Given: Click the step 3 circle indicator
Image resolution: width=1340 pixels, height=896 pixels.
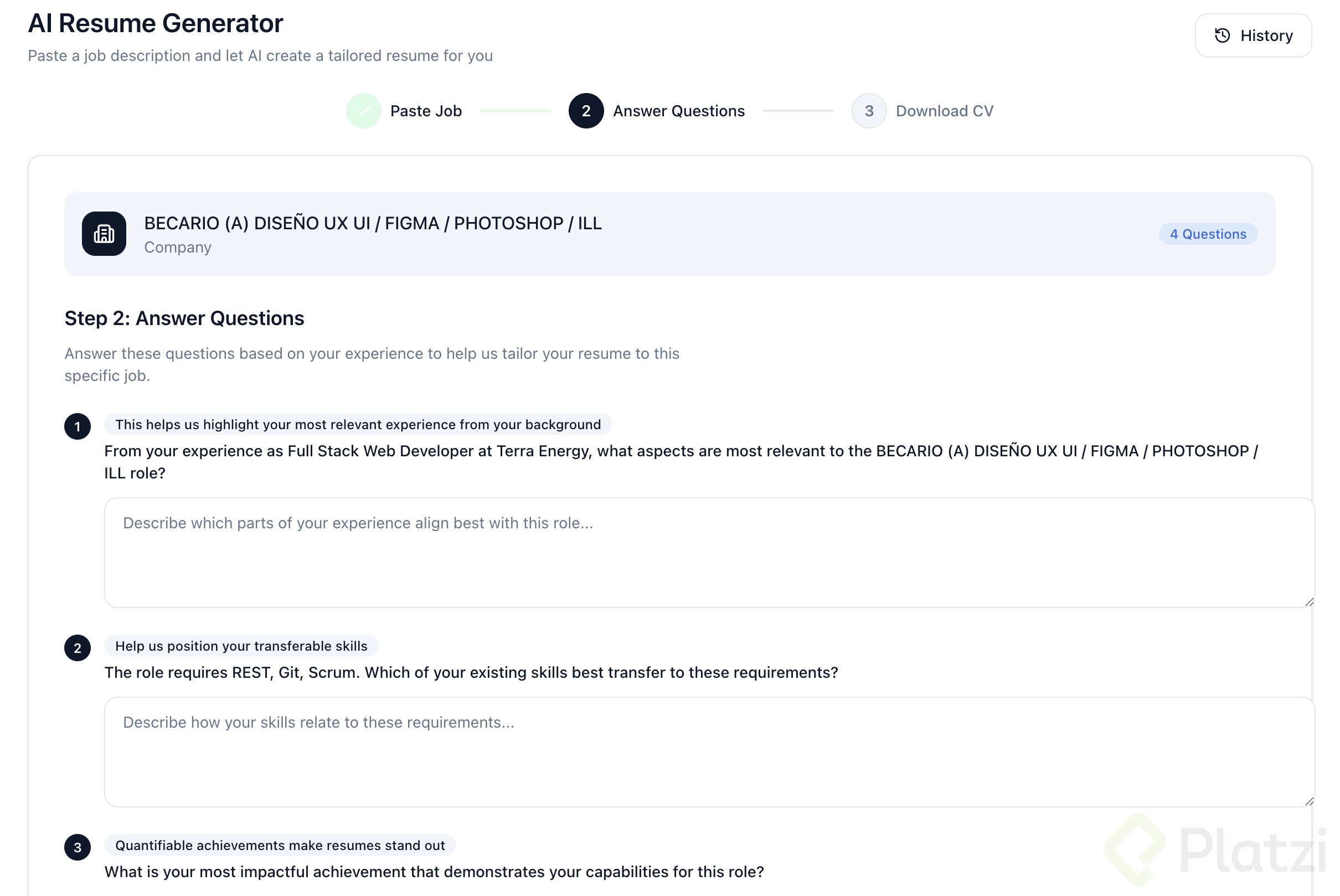Looking at the screenshot, I should (x=869, y=111).
